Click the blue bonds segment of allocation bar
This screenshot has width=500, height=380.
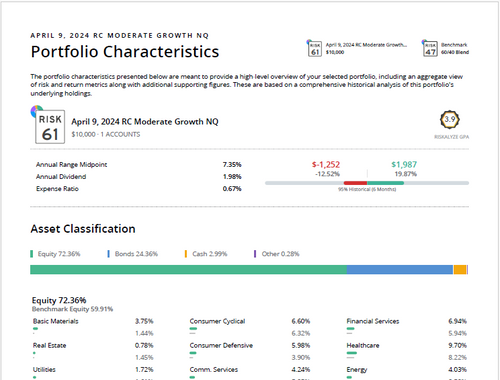pos(400,270)
